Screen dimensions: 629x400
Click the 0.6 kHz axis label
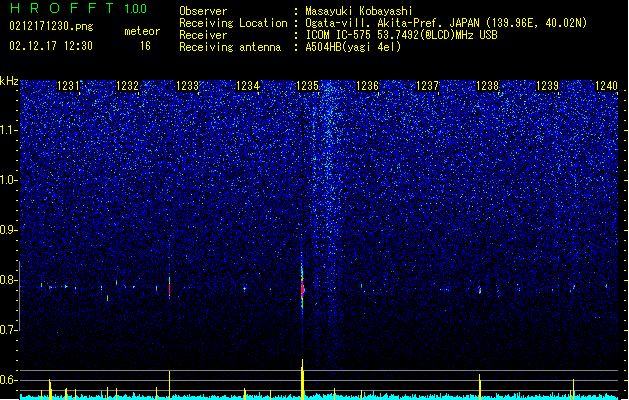(9, 380)
